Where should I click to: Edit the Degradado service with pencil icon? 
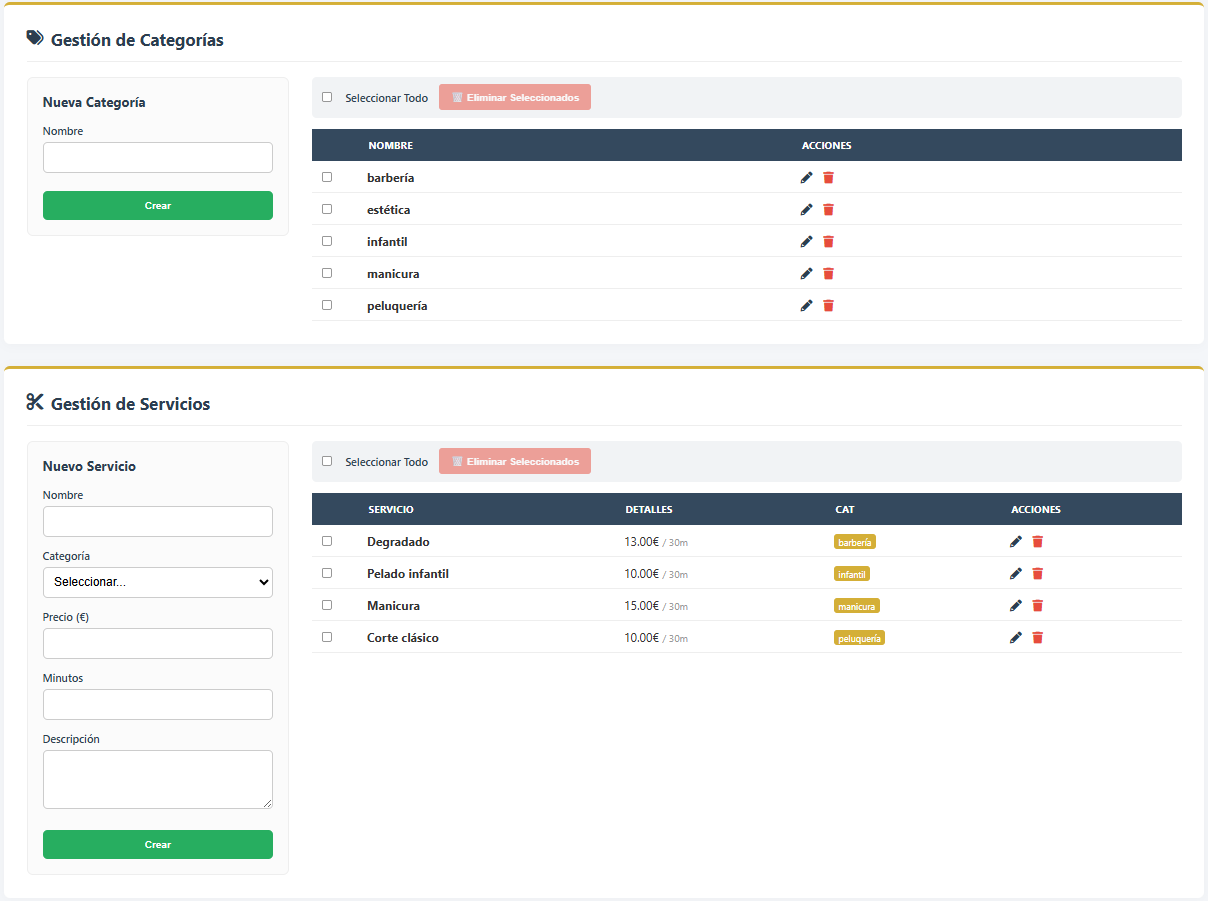(x=1015, y=542)
